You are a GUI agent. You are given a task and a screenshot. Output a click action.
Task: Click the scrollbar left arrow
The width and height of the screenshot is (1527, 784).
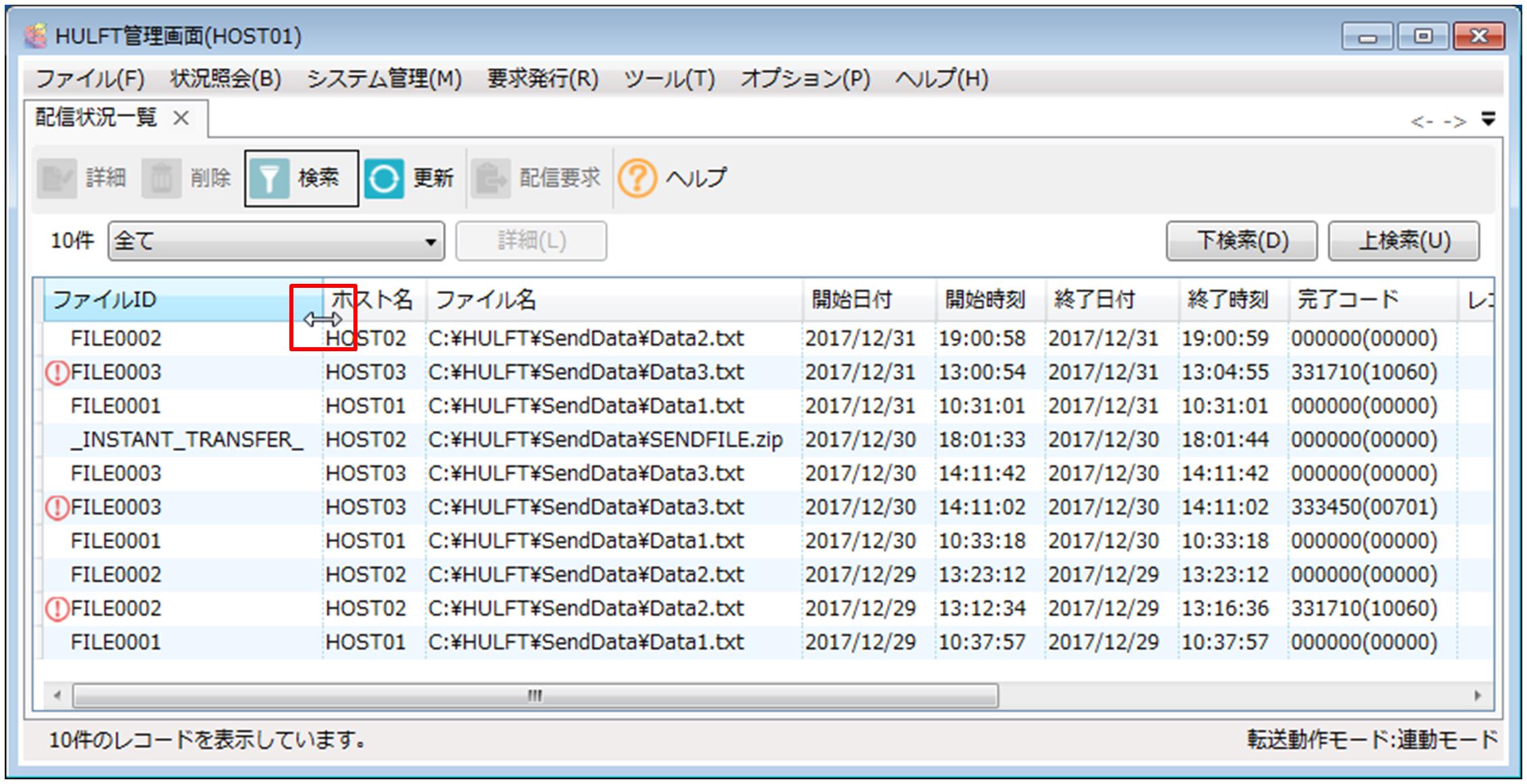click(57, 695)
